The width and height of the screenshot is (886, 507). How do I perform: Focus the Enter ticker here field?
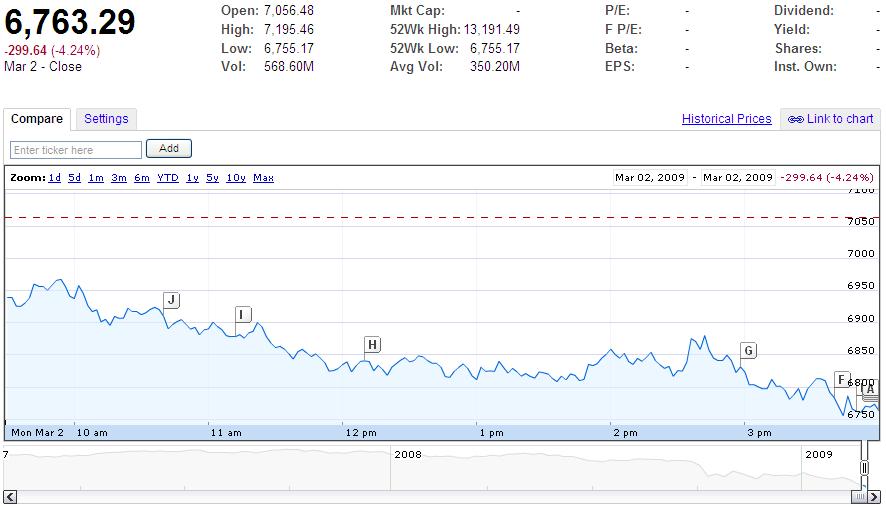pyautogui.click(x=76, y=150)
